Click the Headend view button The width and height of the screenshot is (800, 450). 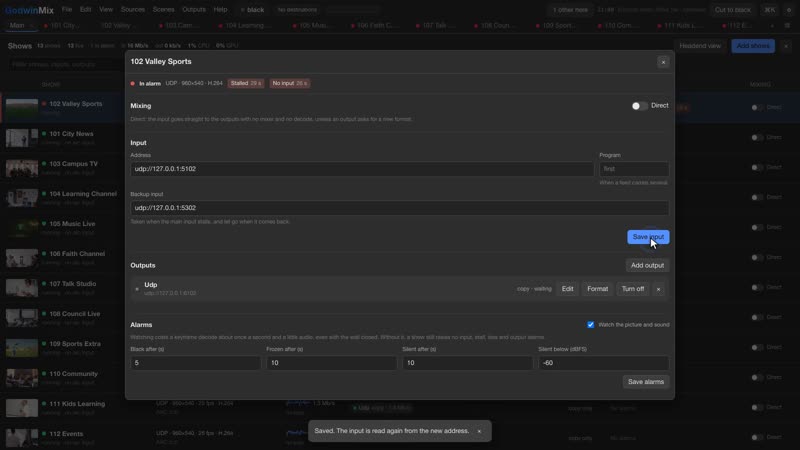coord(700,46)
